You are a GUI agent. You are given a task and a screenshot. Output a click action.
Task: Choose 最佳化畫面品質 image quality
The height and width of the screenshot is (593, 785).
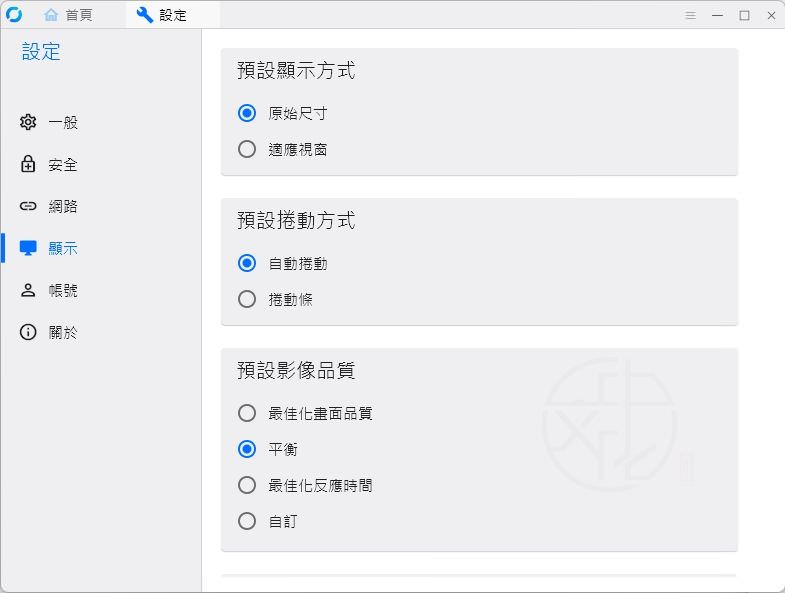(247, 413)
